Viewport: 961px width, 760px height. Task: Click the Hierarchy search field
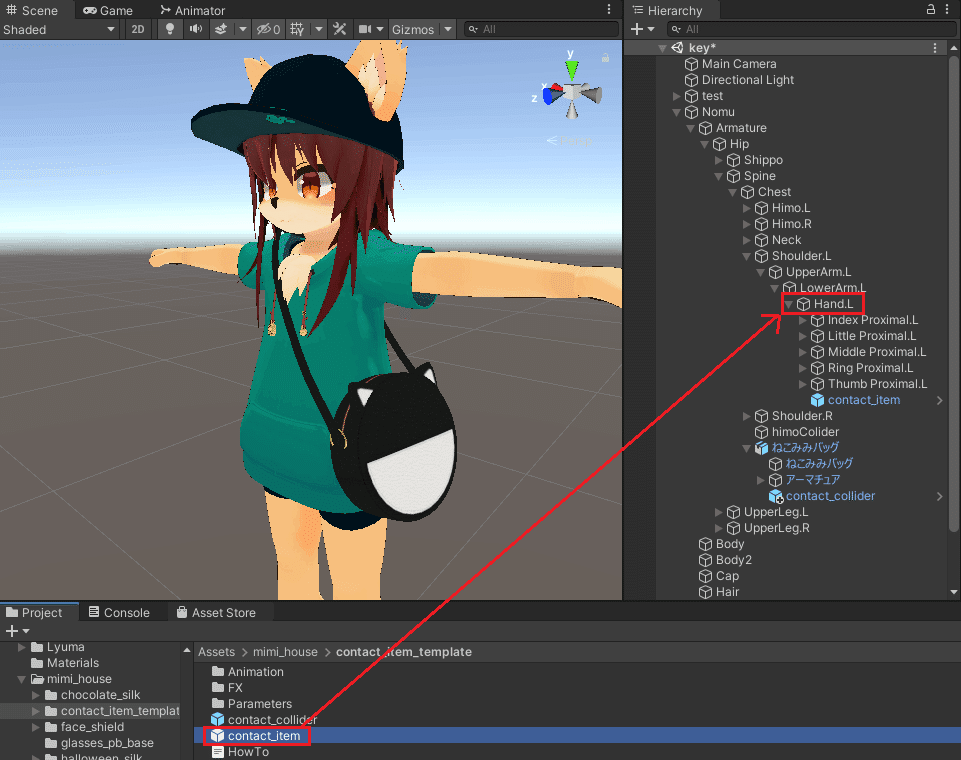pyautogui.click(x=810, y=29)
